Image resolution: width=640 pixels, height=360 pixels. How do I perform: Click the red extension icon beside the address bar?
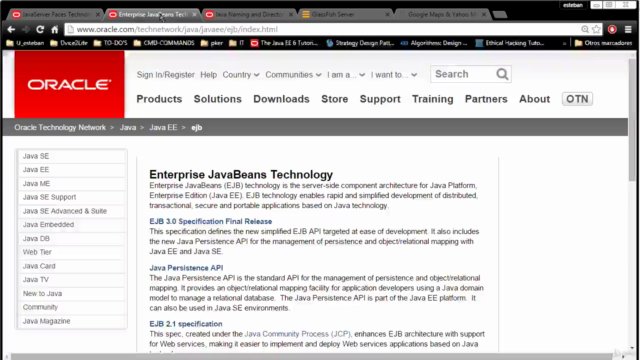[x=612, y=29]
